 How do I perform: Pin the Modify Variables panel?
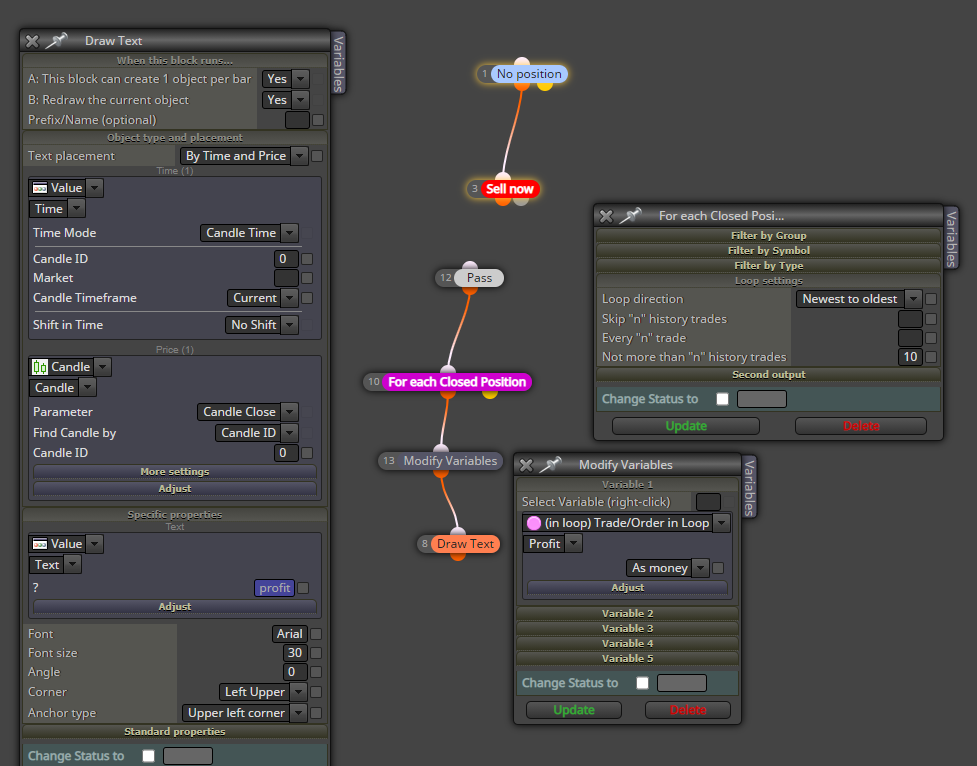[551, 464]
